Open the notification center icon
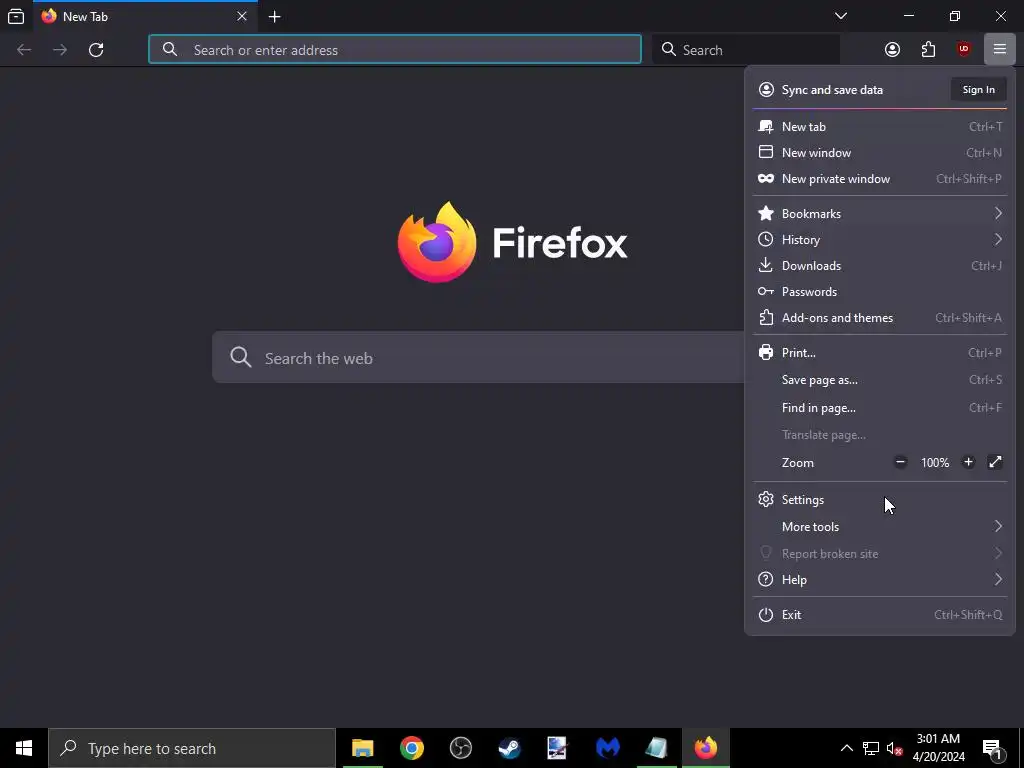1024x768 pixels. (992, 748)
